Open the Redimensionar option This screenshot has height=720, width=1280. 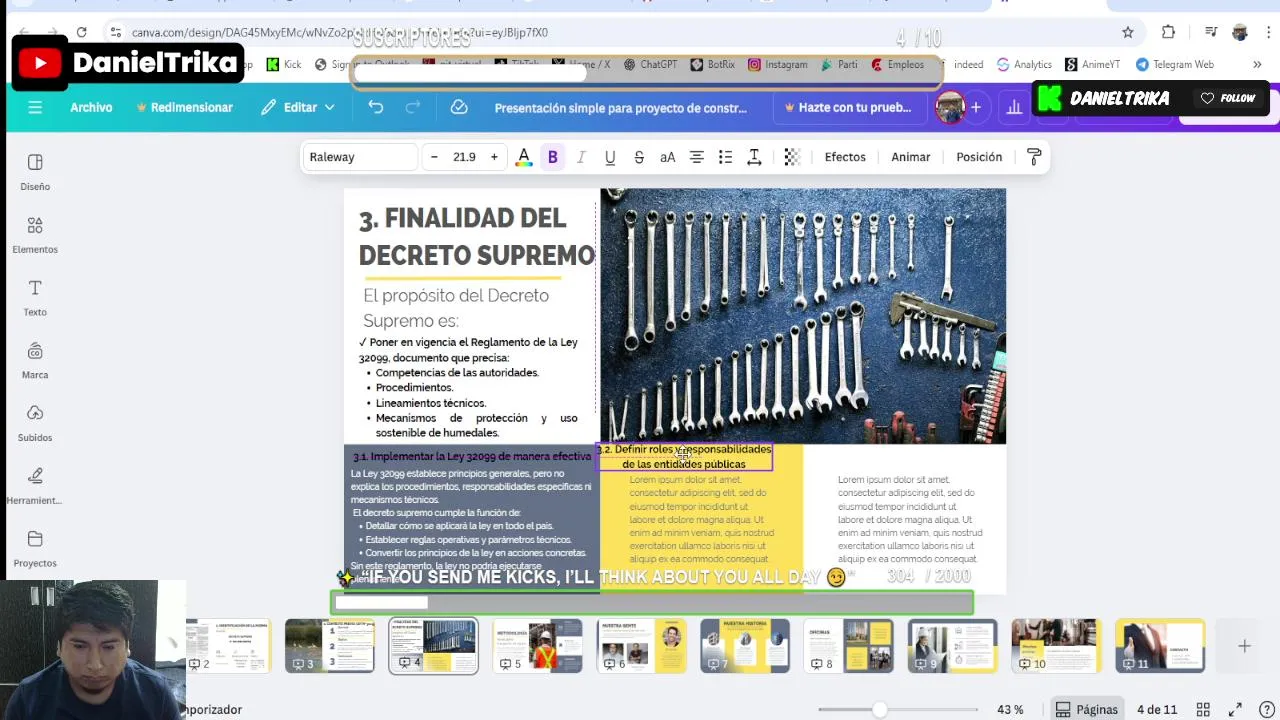[184, 107]
